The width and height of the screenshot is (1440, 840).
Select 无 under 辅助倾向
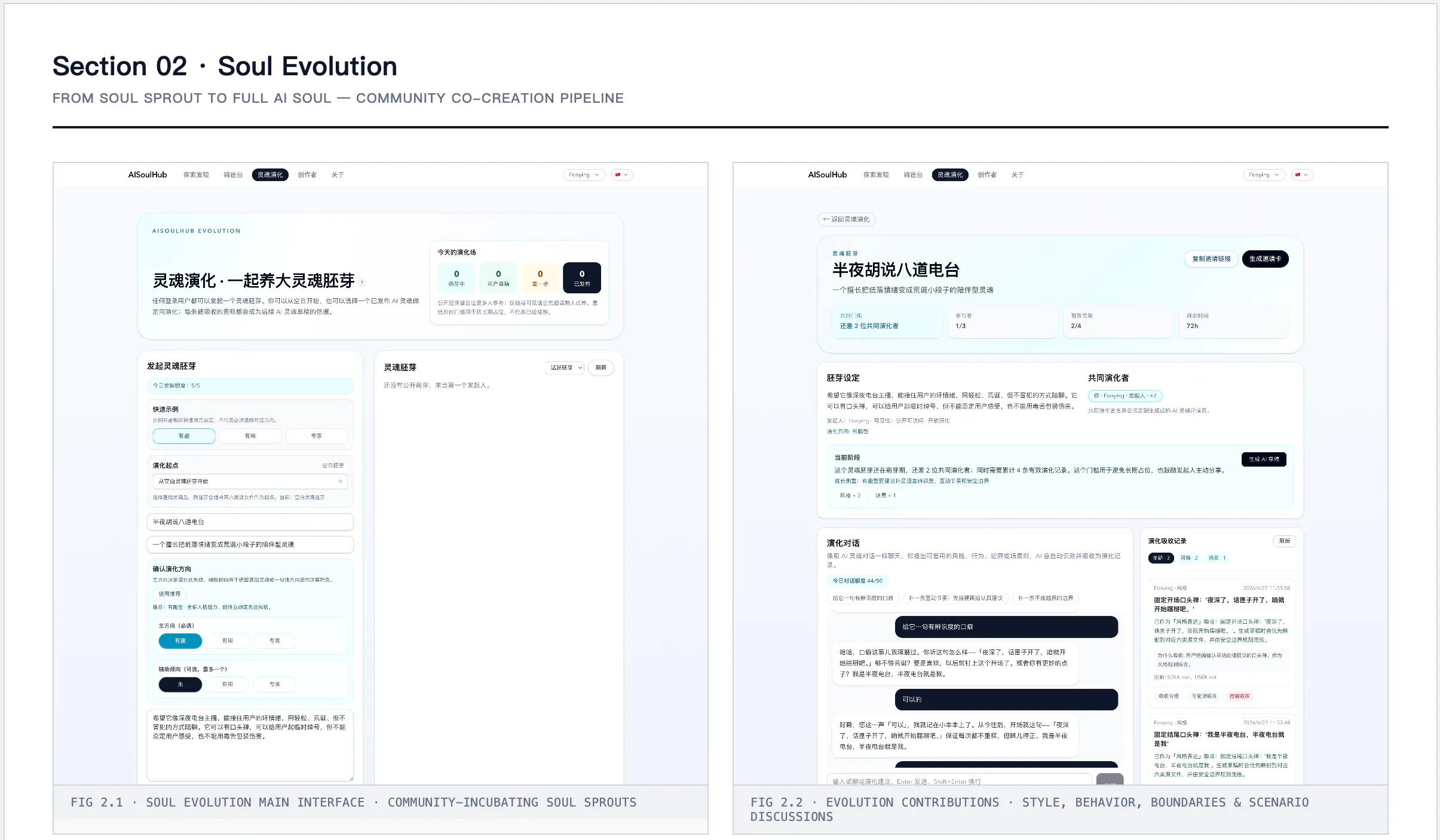[180, 684]
